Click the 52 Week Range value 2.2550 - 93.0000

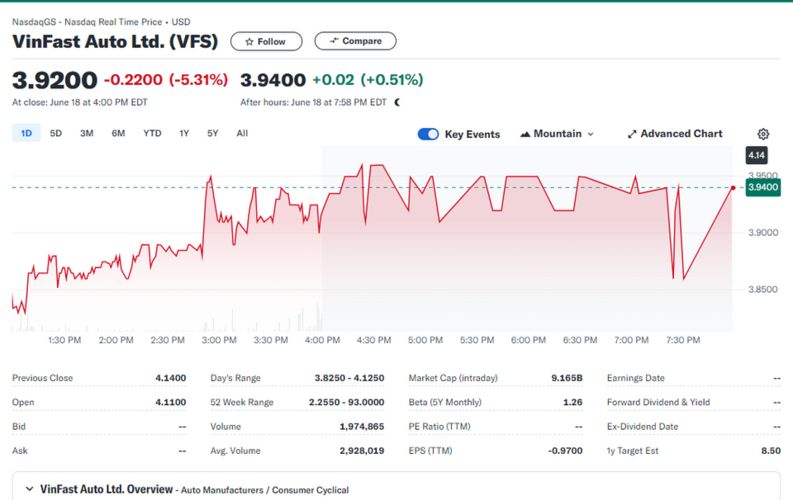pyautogui.click(x=346, y=402)
